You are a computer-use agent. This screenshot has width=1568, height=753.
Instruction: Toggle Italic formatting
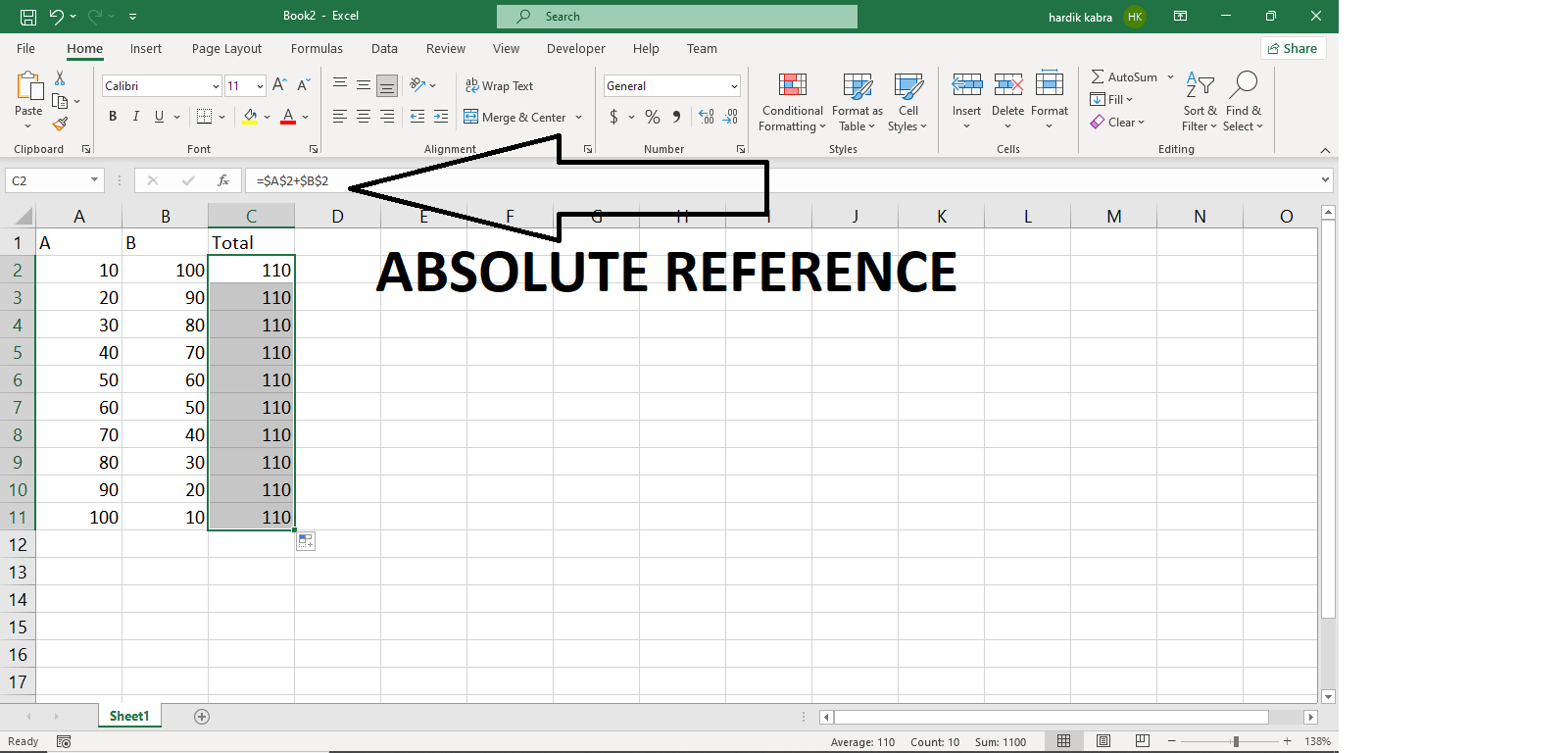(135, 117)
